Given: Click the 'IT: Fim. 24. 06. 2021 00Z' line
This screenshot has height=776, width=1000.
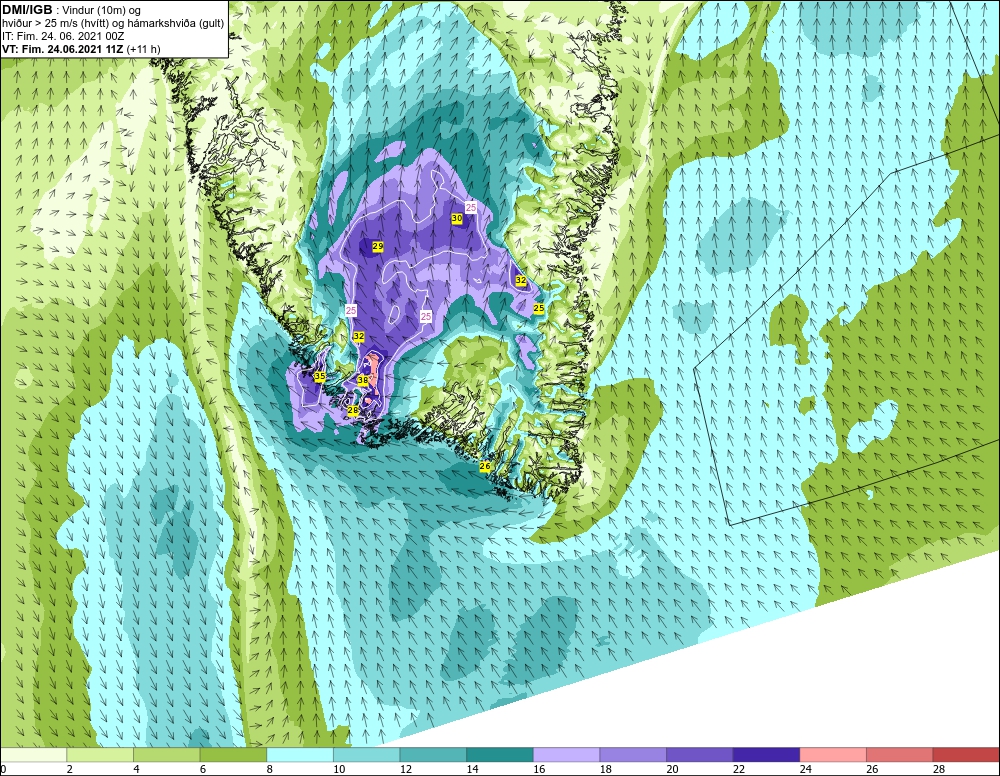Looking at the screenshot, I should point(62,36).
